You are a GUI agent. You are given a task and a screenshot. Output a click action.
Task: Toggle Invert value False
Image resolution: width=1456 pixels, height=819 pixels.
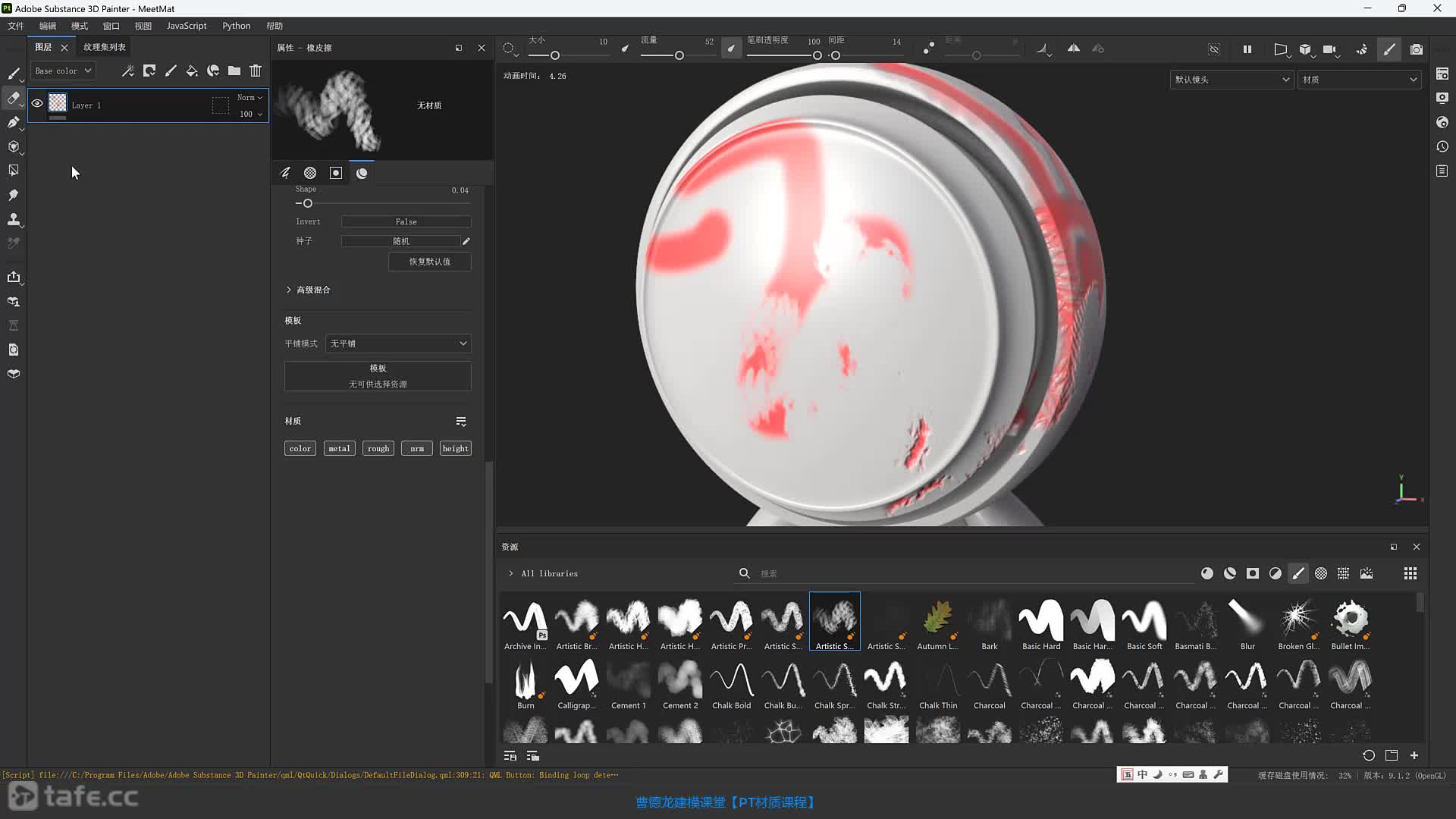pos(406,221)
